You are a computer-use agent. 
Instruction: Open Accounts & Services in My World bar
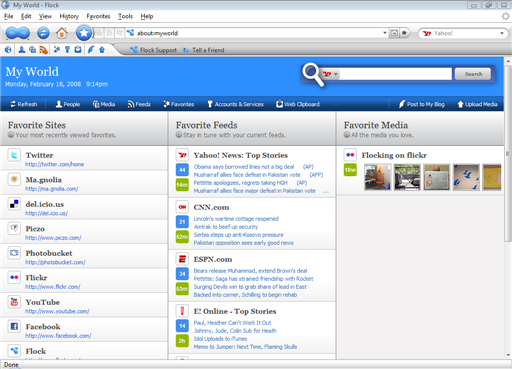[235, 104]
